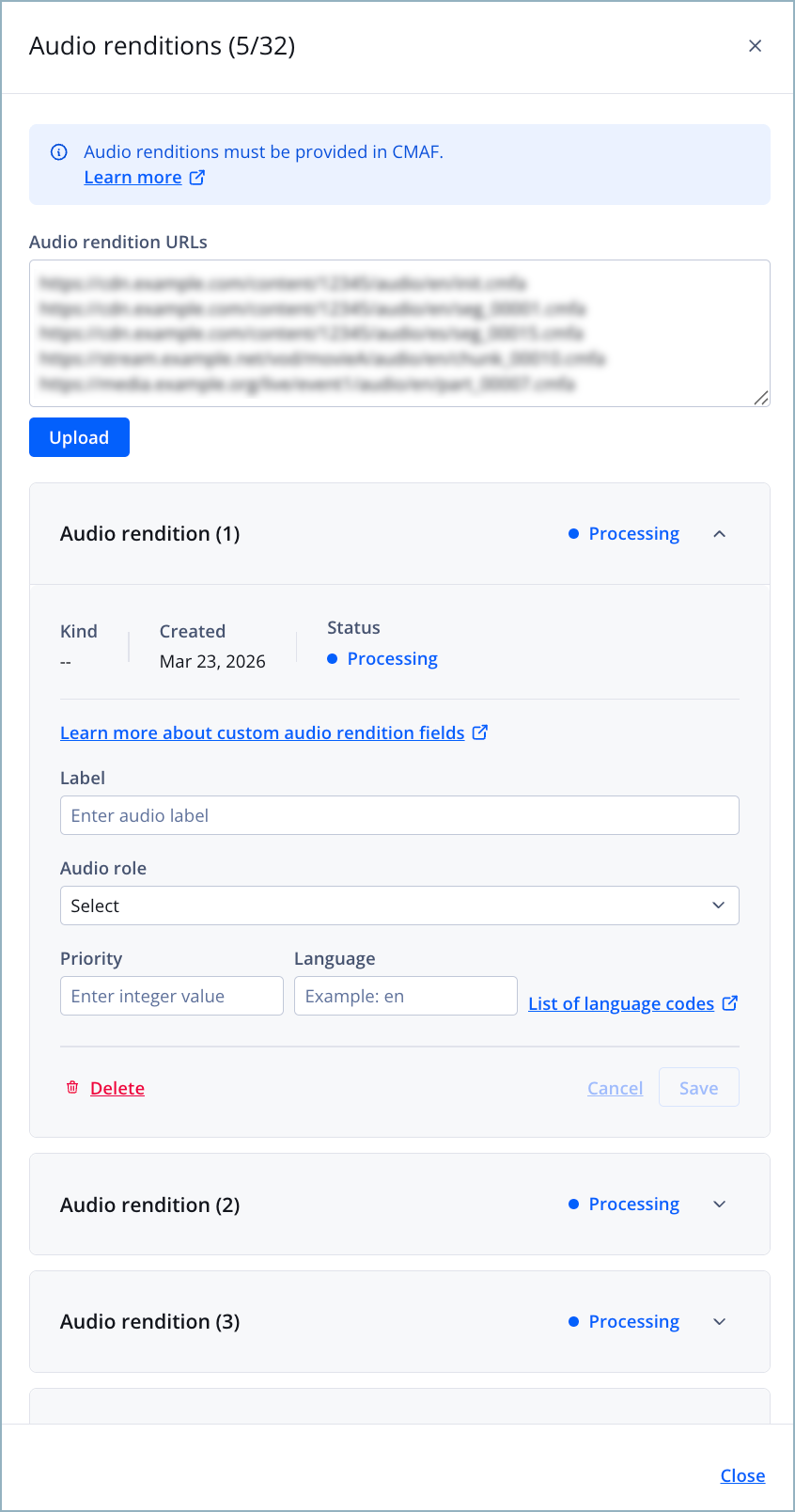Close the Audio renditions dialog with X
The image size is (795, 1512).
click(x=755, y=46)
